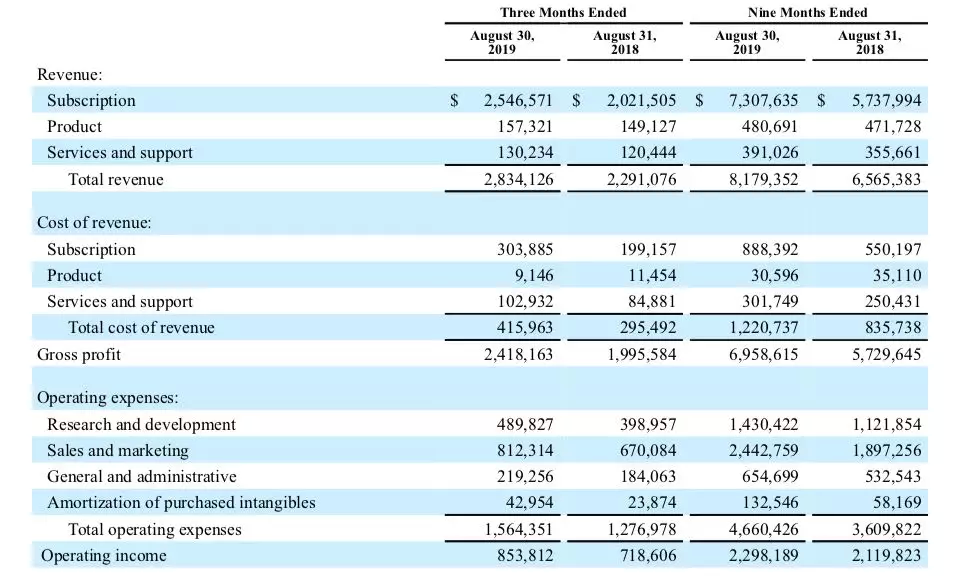Select total revenue value 2,834,126
The image size is (964, 583).
(518, 180)
